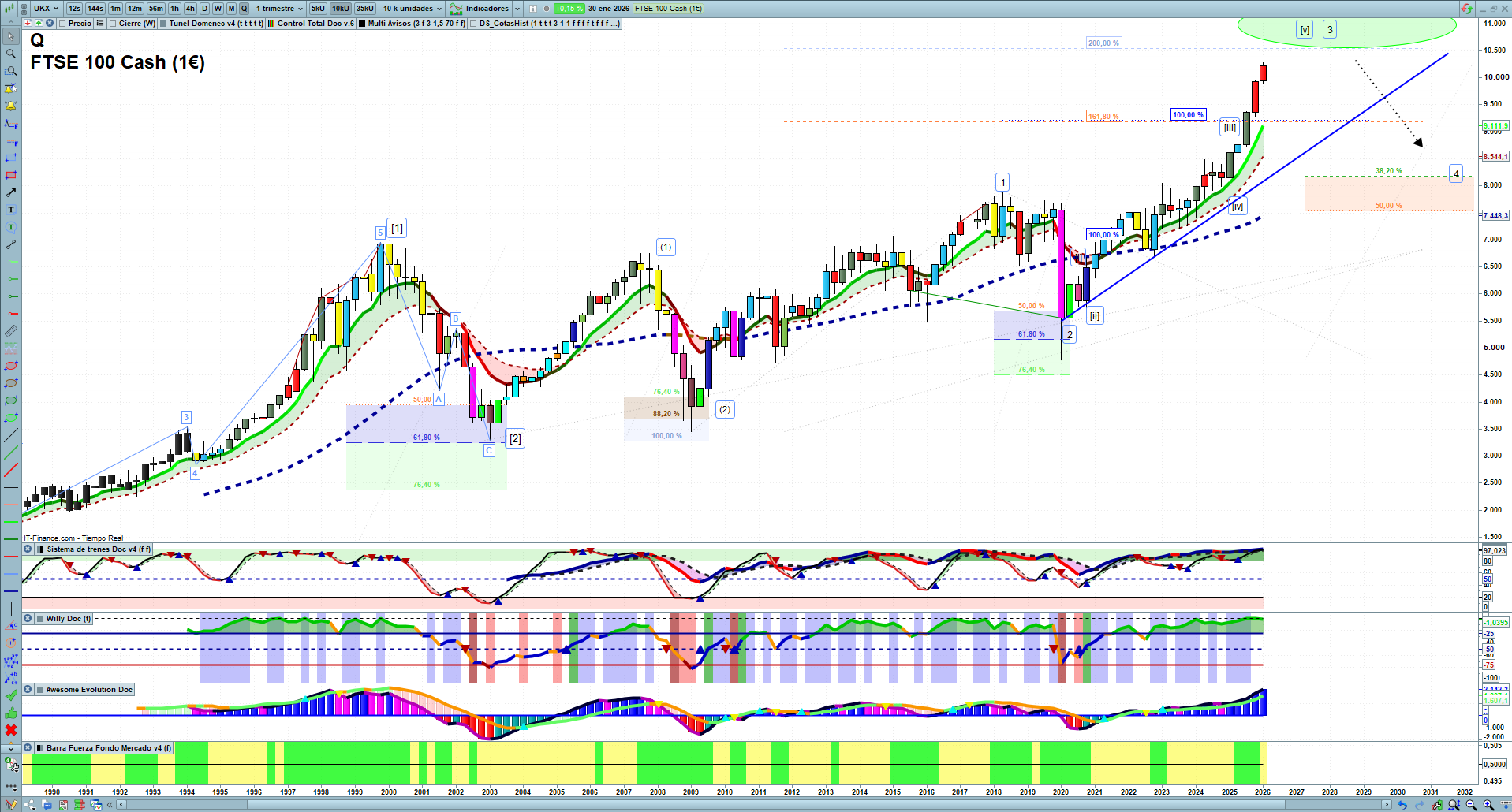Switch to the 4h timeframe
This screenshot has width=1512, height=812.
click(x=190, y=9)
